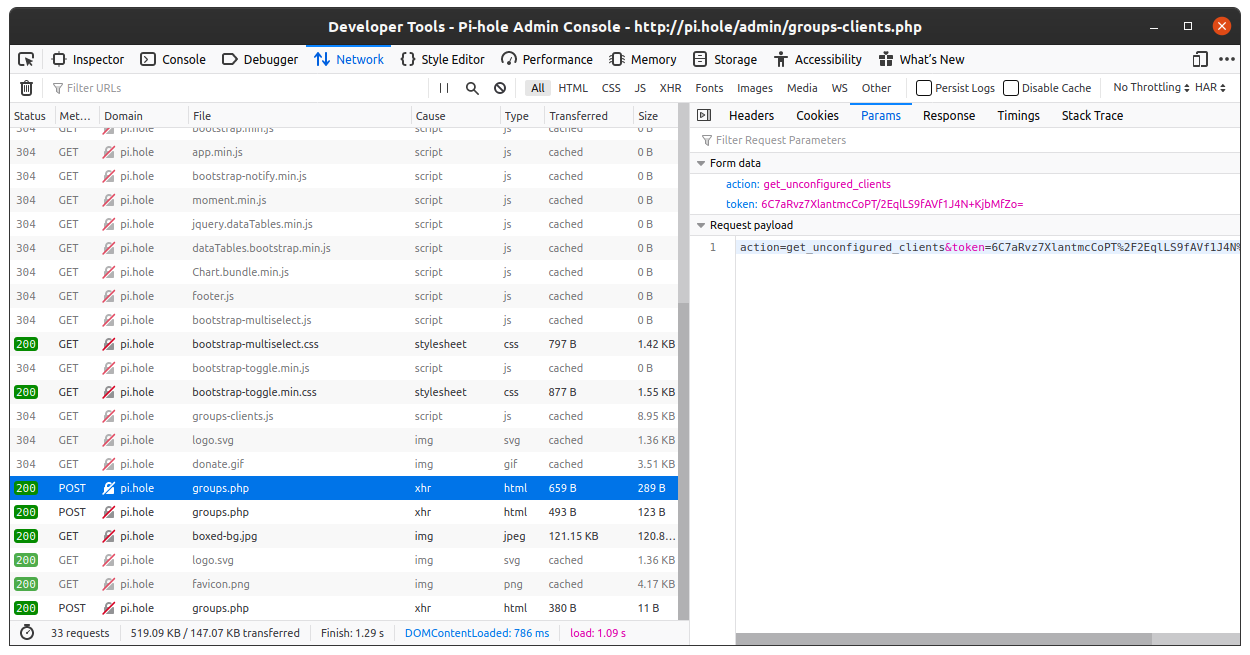The height and width of the screenshot is (655, 1250).
Task: Open the DevTools more options menu
Action: 1226,59
